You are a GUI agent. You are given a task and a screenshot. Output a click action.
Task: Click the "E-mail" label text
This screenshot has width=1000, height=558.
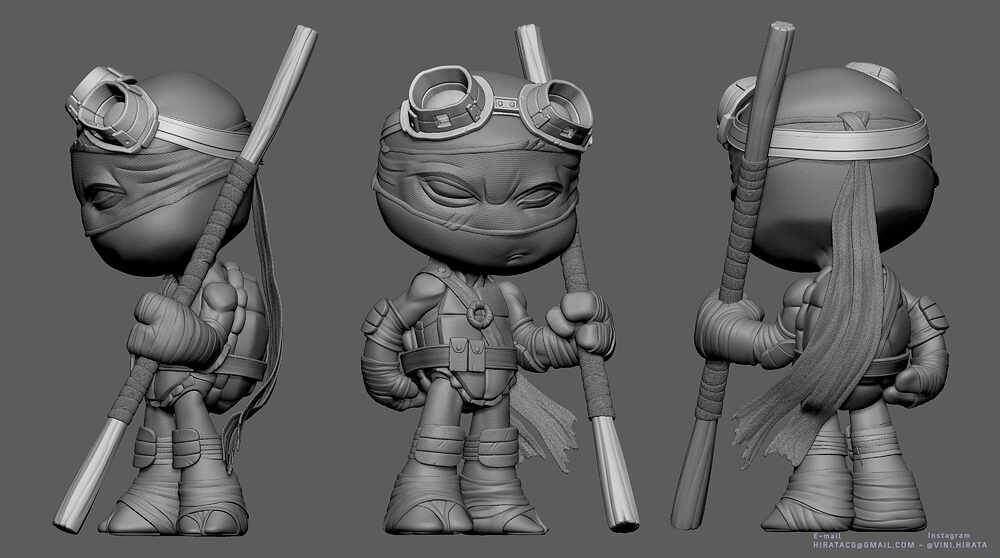click(827, 536)
